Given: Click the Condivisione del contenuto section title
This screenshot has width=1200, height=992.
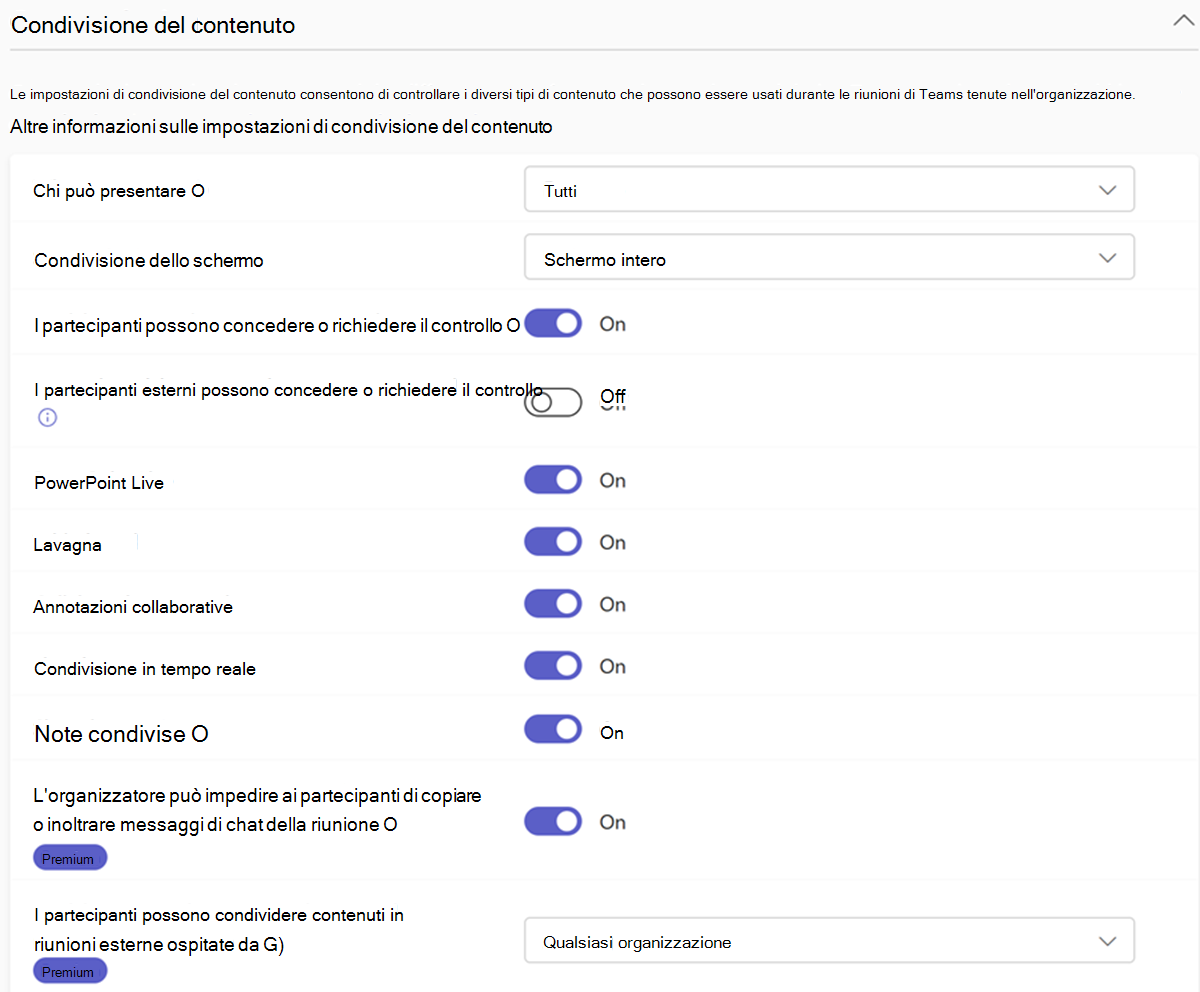Looking at the screenshot, I should pos(153,25).
